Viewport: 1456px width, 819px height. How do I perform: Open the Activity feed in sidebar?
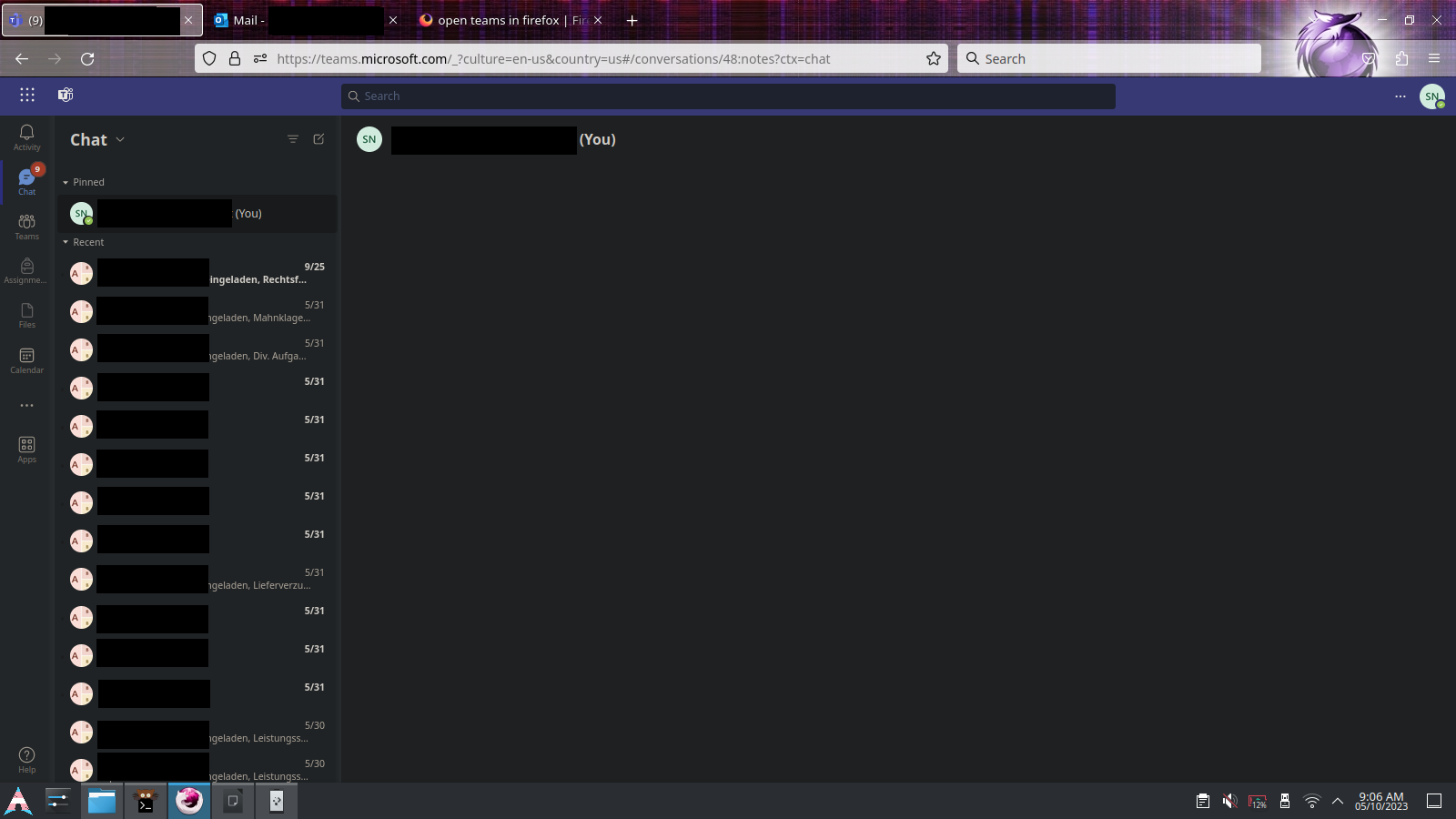coord(26,137)
